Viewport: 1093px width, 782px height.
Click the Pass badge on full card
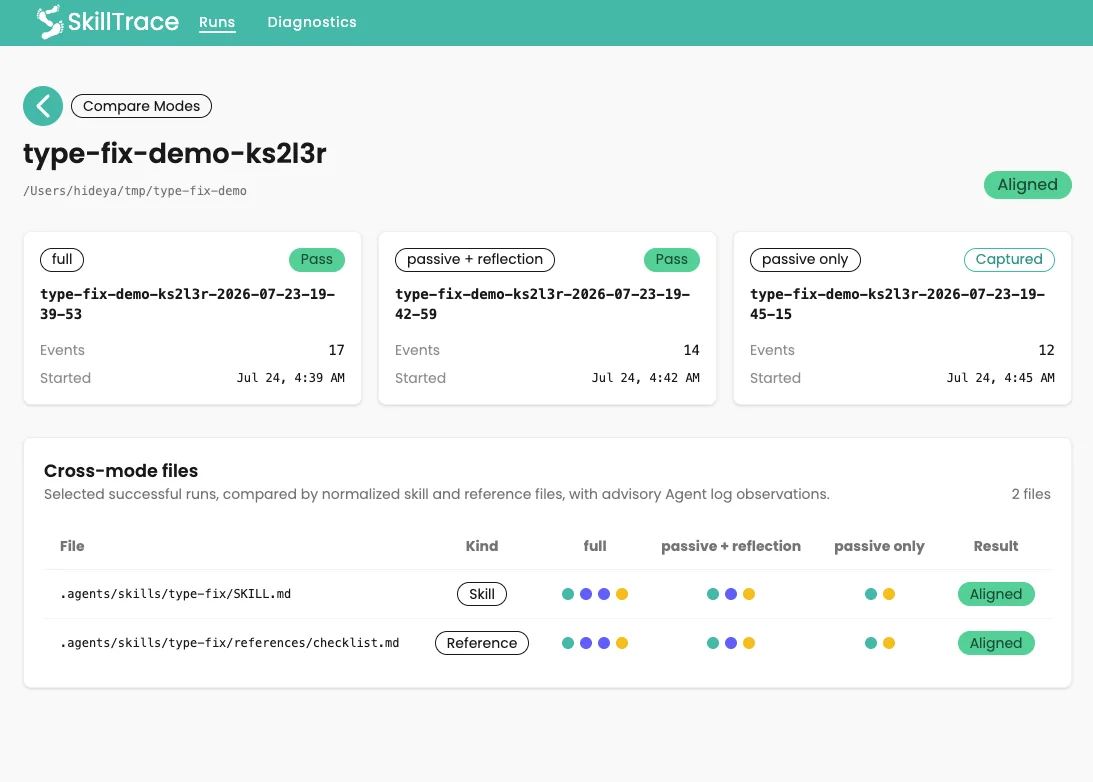(x=316, y=259)
